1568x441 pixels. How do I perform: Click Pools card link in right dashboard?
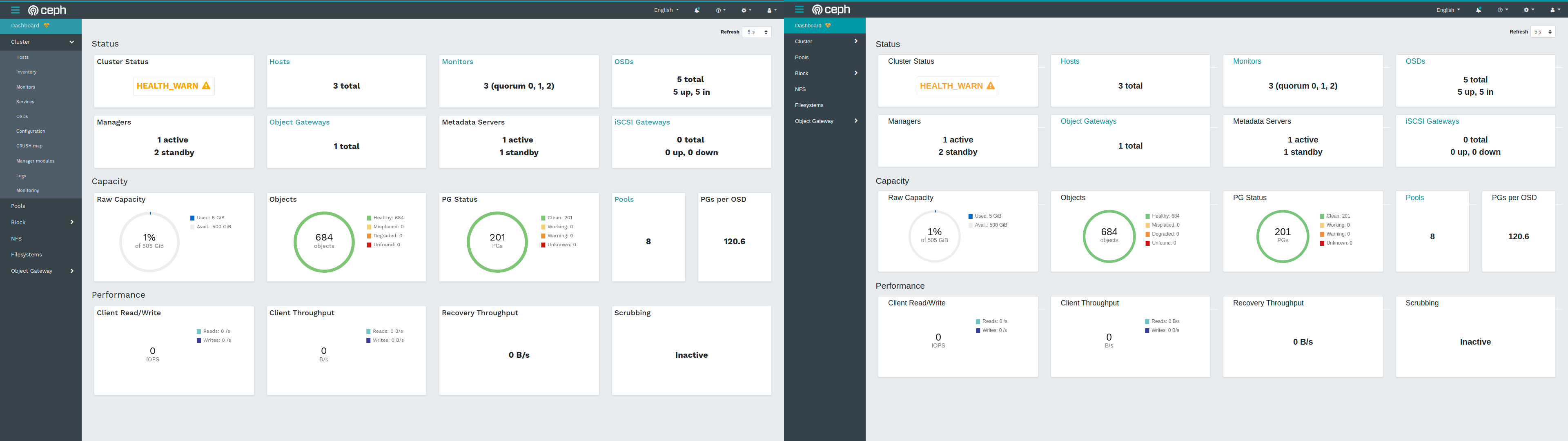[x=1414, y=197]
